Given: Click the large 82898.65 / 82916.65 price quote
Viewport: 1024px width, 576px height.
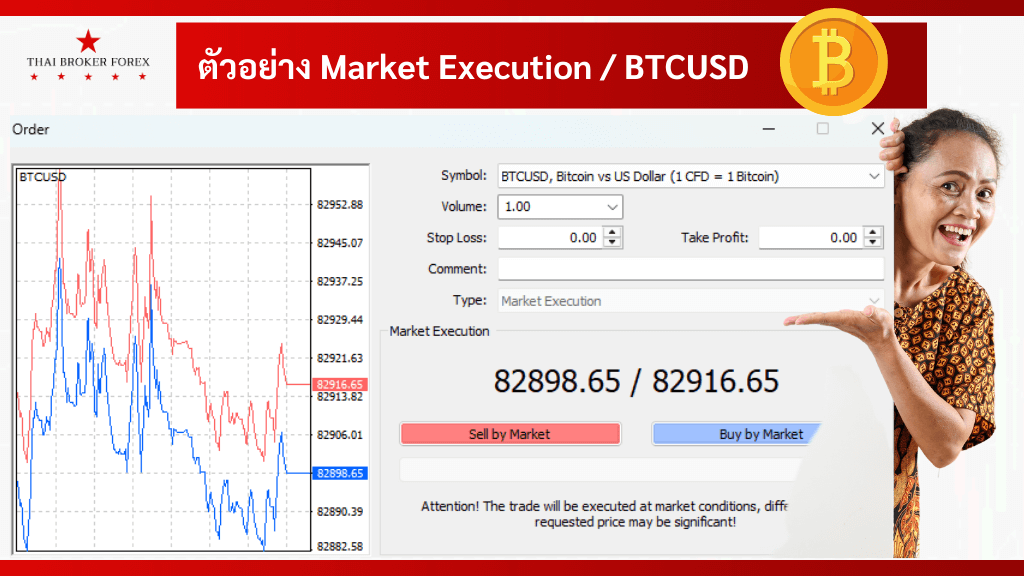Looking at the screenshot, I should tap(637, 381).
